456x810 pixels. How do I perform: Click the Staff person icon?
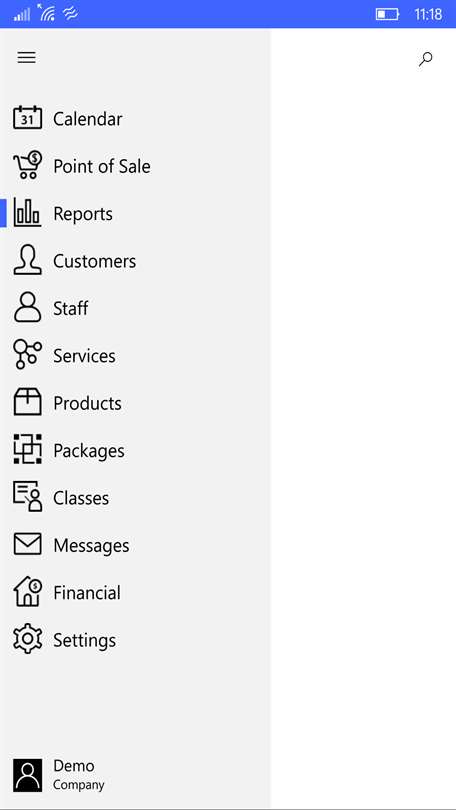pos(27,307)
